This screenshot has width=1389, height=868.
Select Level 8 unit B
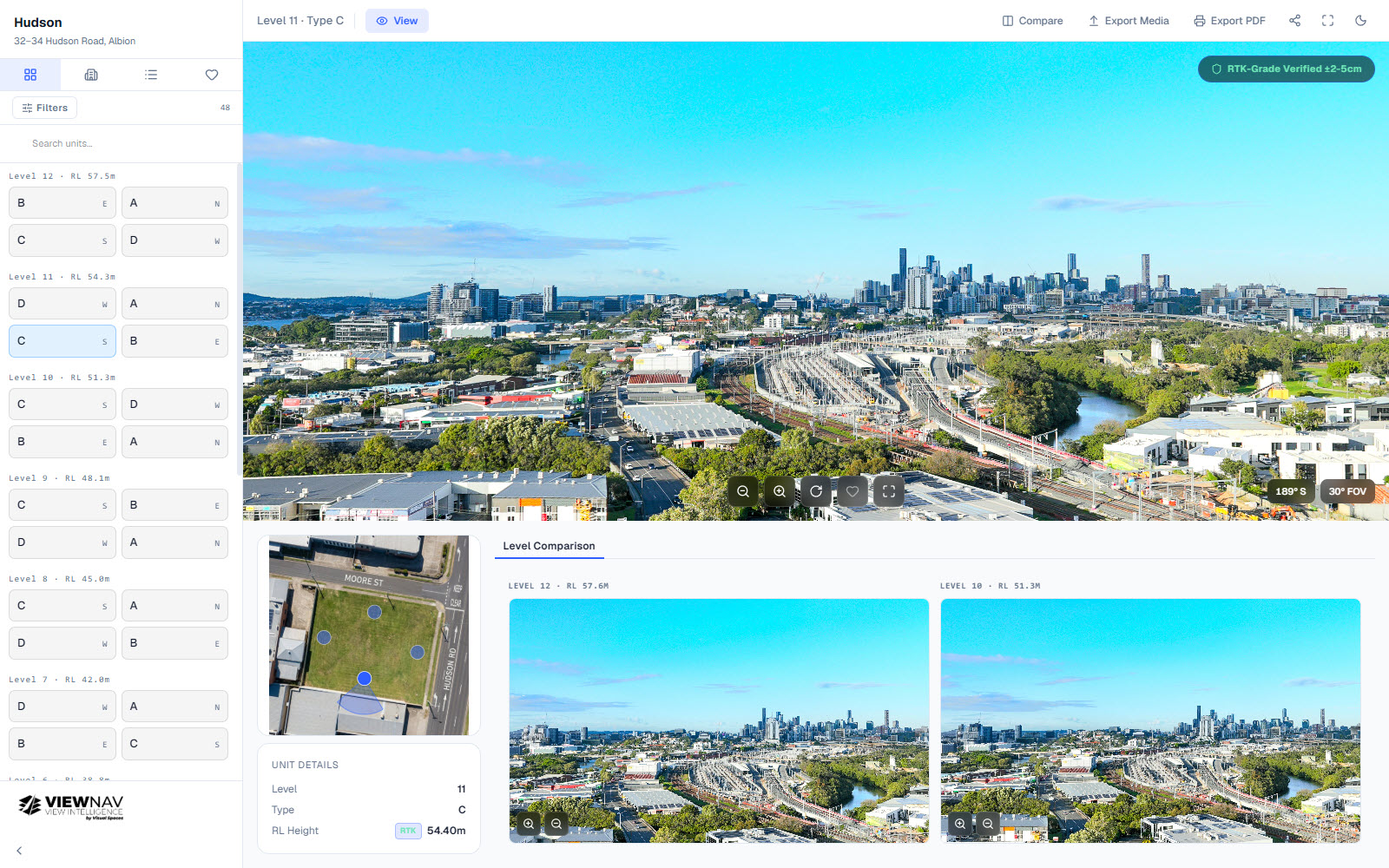174,643
